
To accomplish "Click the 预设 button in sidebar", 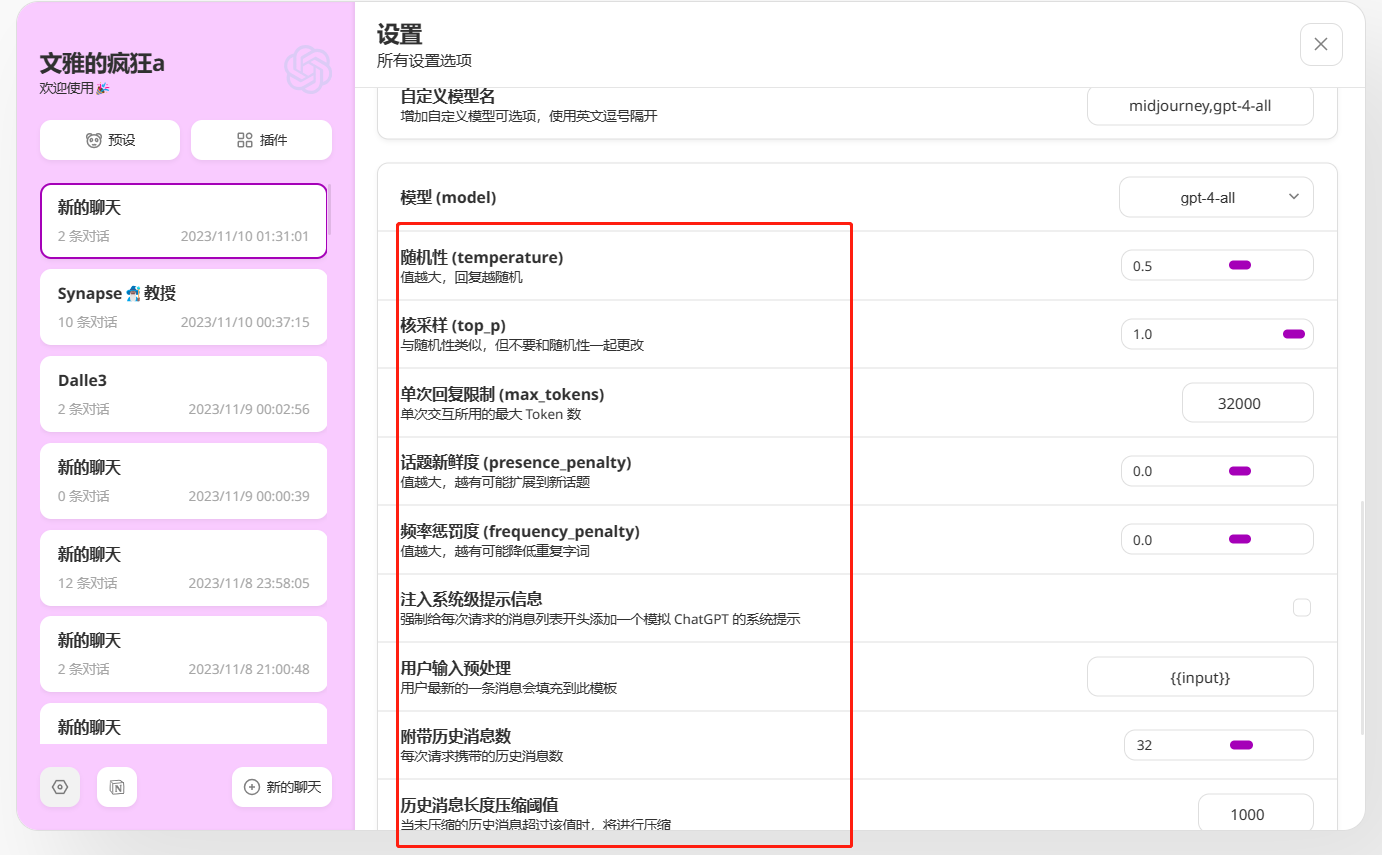I will click(x=110, y=139).
